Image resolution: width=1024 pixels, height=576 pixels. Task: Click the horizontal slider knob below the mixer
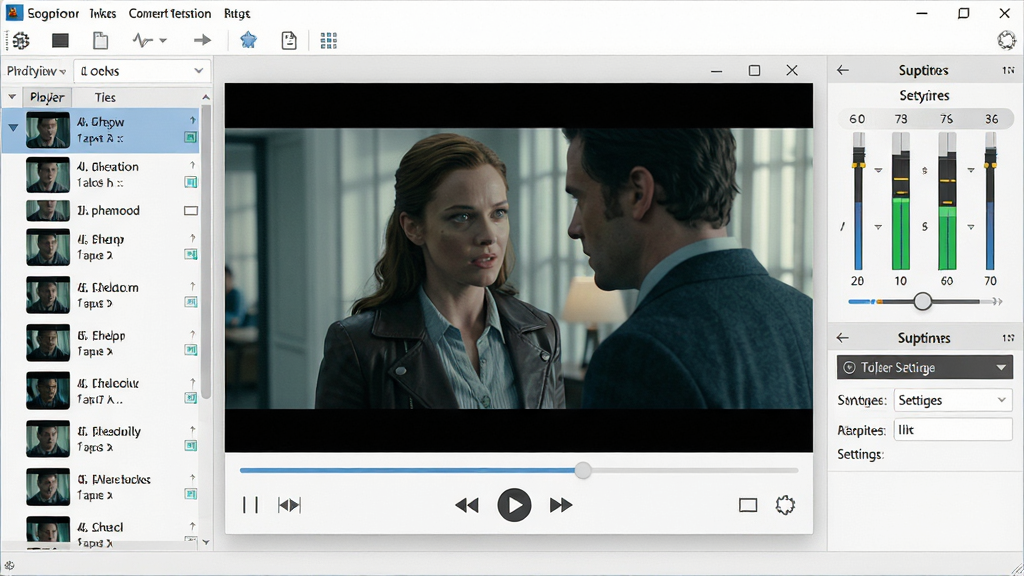923,301
